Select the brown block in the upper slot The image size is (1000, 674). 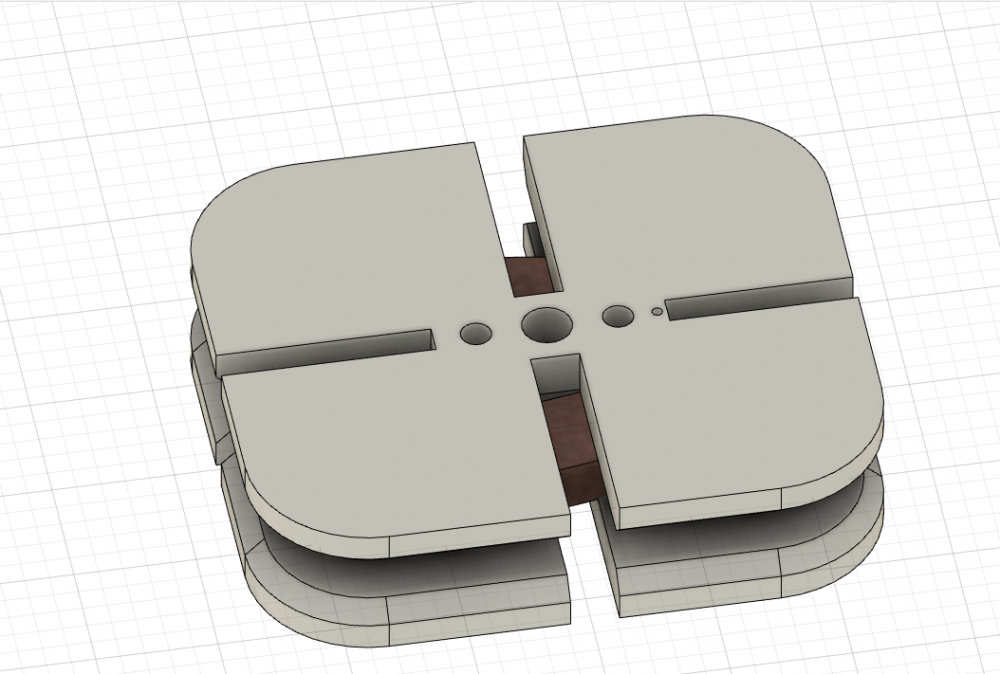(526, 277)
